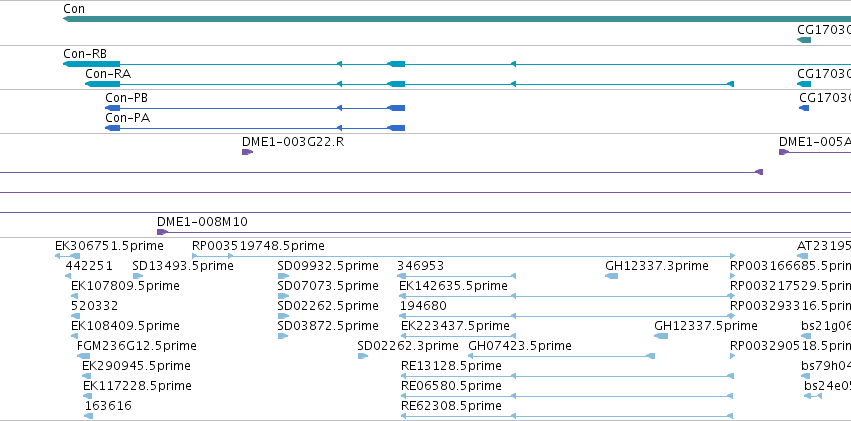Click the Con-RA transcript label

click(x=108, y=74)
